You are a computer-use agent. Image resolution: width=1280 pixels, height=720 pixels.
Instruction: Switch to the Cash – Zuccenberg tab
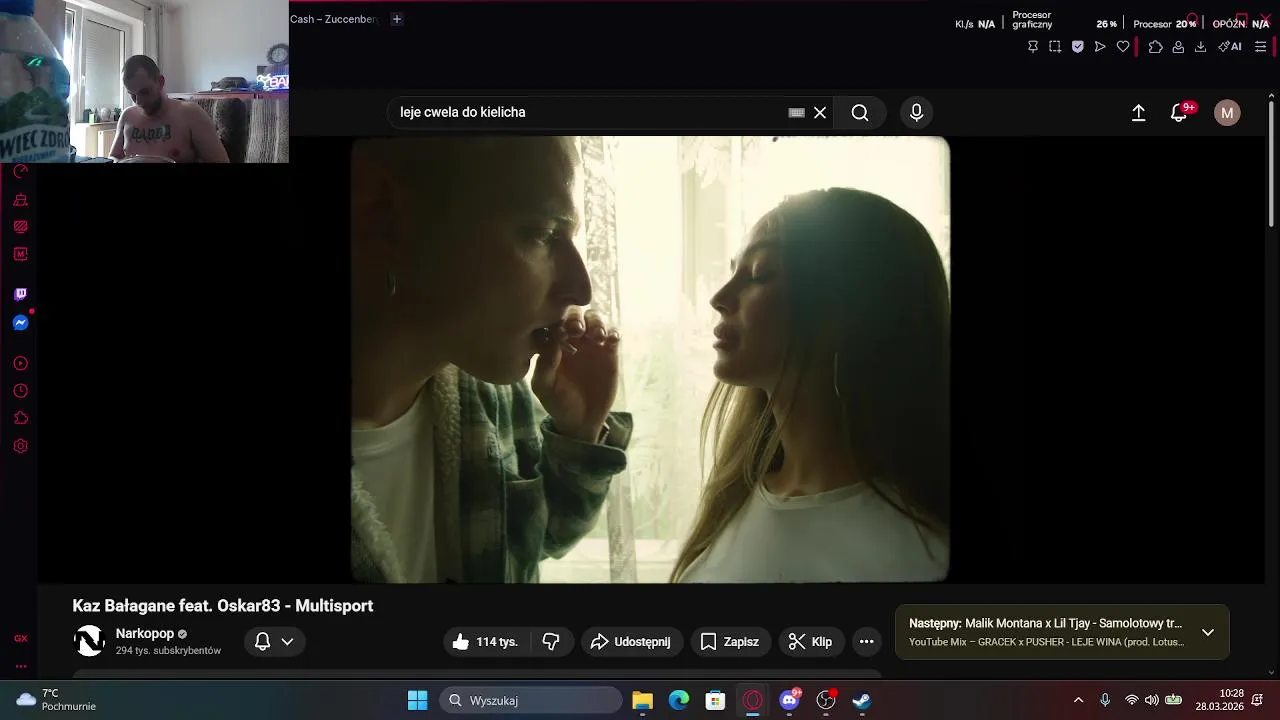(334, 19)
